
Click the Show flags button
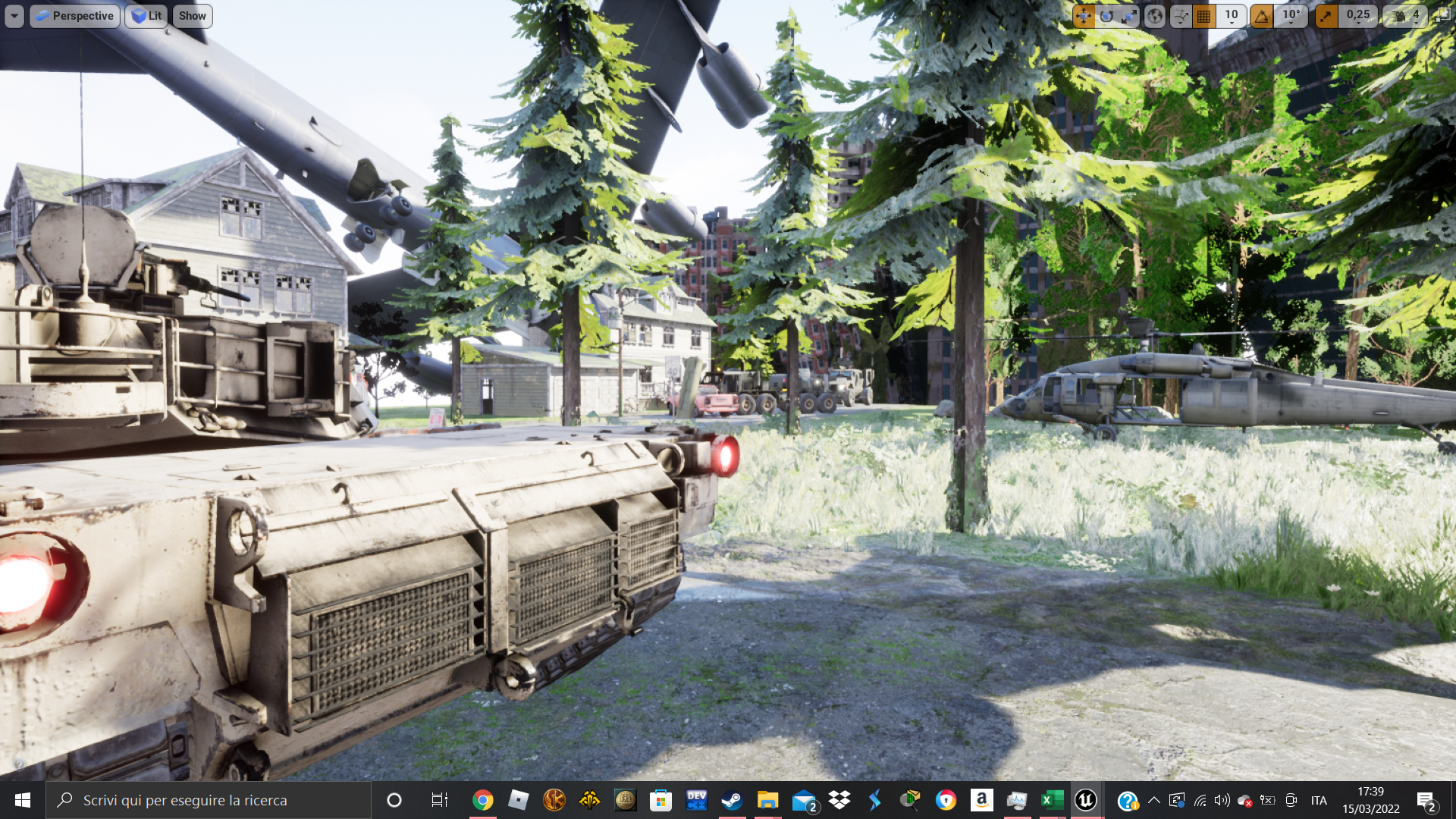[x=192, y=16]
